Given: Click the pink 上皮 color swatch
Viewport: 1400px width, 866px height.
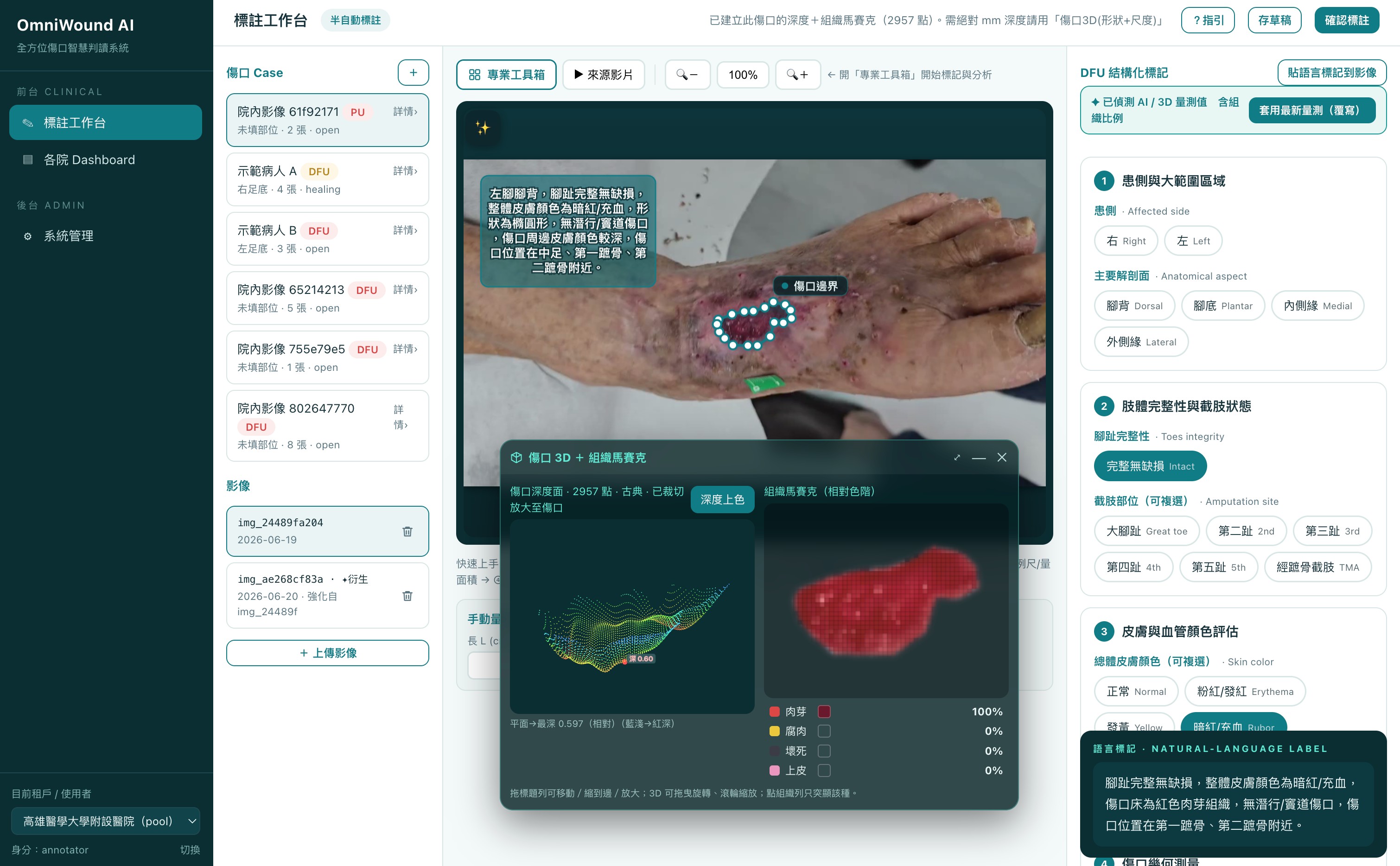Looking at the screenshot, I should click(774, 770).
